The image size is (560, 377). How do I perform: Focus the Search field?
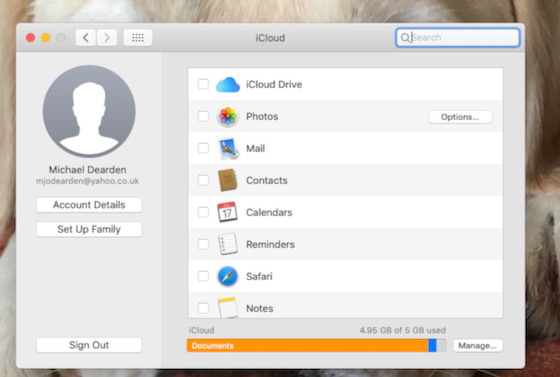pyautogui.click(x=458, y=37)
